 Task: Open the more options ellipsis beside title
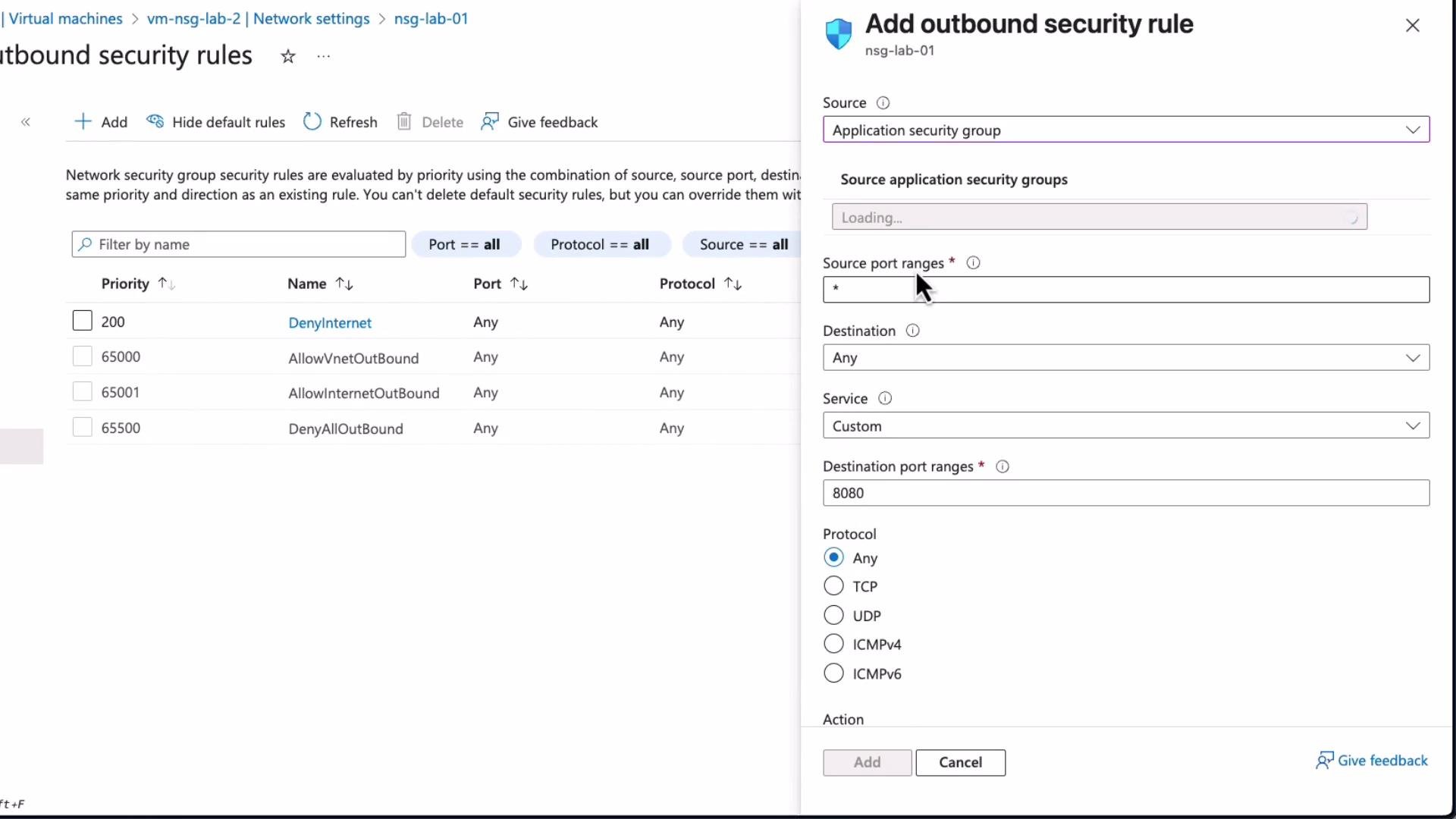click(x=324, y=56)
